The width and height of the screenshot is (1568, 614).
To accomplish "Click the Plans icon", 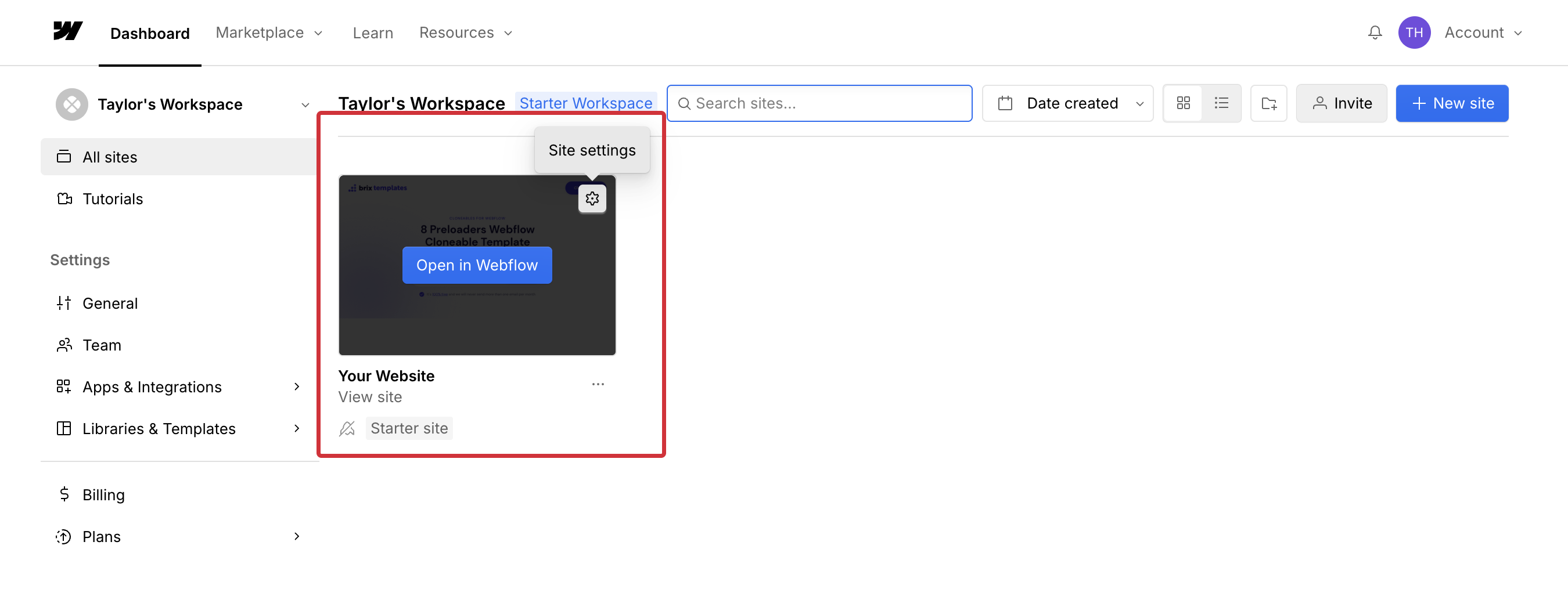I will pos(64,536).
